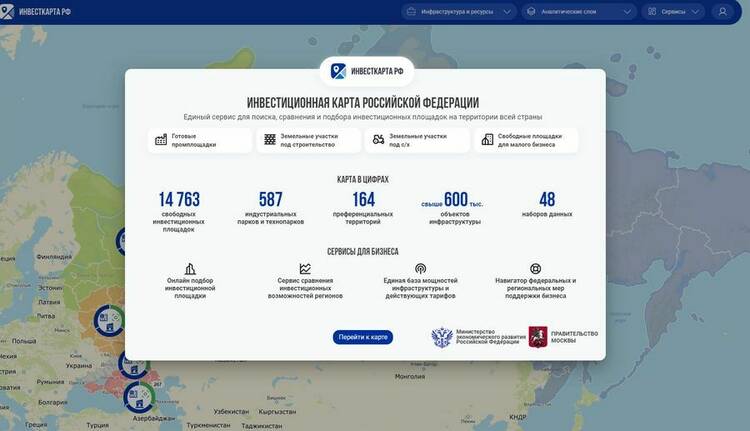Select Земельные участки под с/х card
This screenshot has height=431, width=750.
(x=417, y=140)
